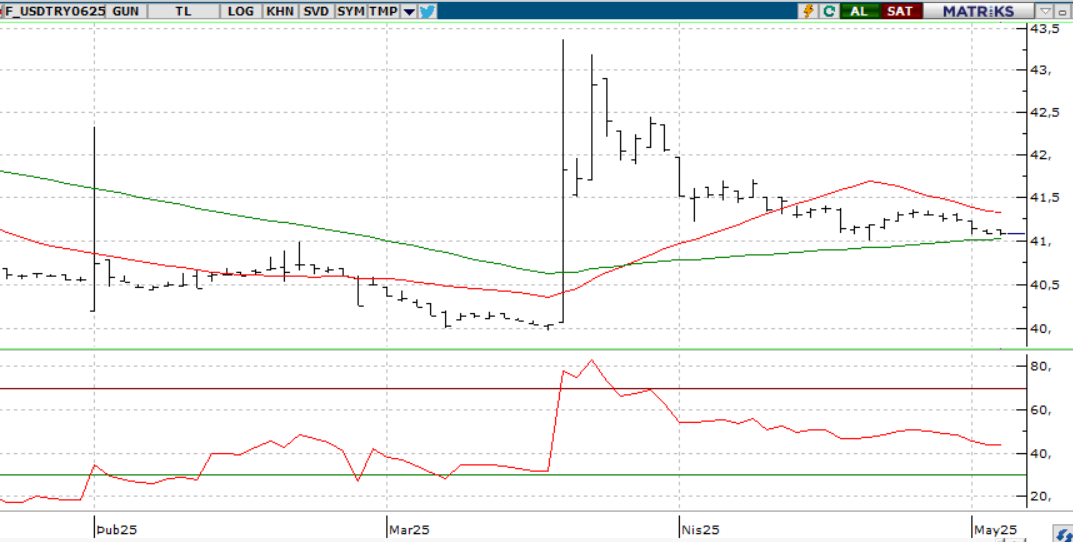Click the small square window button at top right
Image resolution: width=1073 pixels, height=542 pixels.
pos(1064,11)
